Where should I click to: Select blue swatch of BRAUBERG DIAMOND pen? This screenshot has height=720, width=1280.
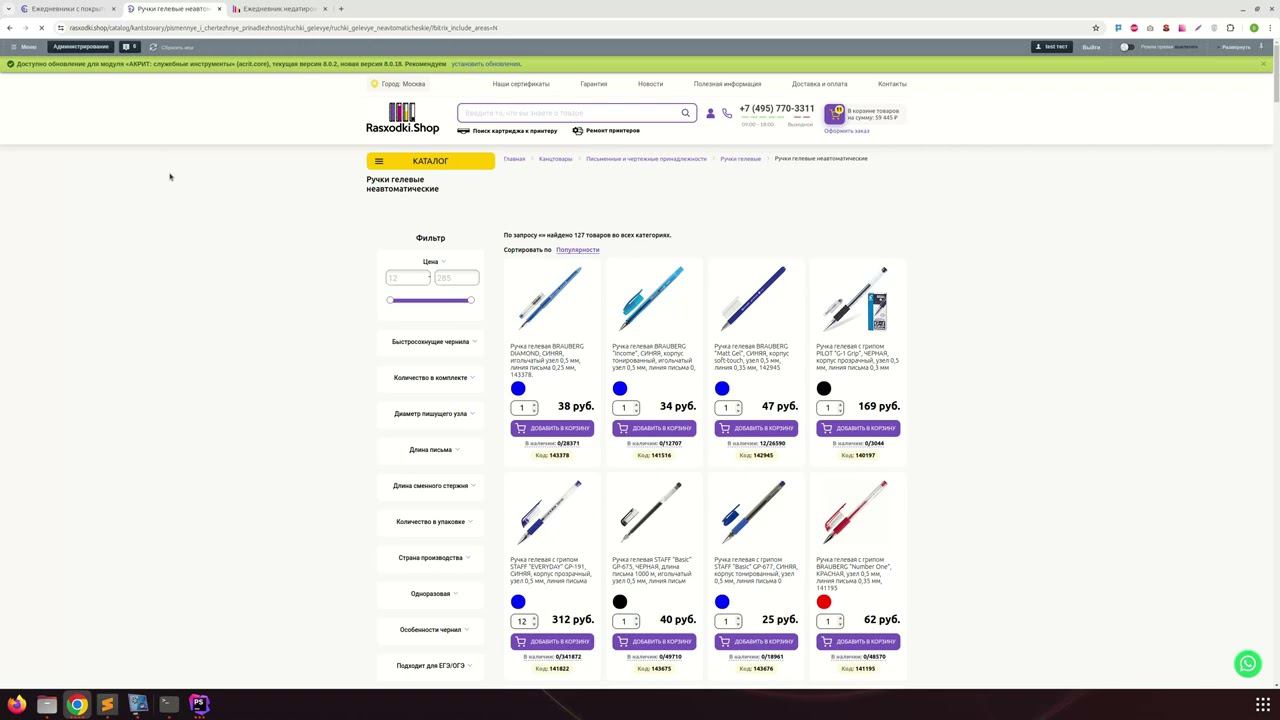pyautogui.click(x=518, y=388)
